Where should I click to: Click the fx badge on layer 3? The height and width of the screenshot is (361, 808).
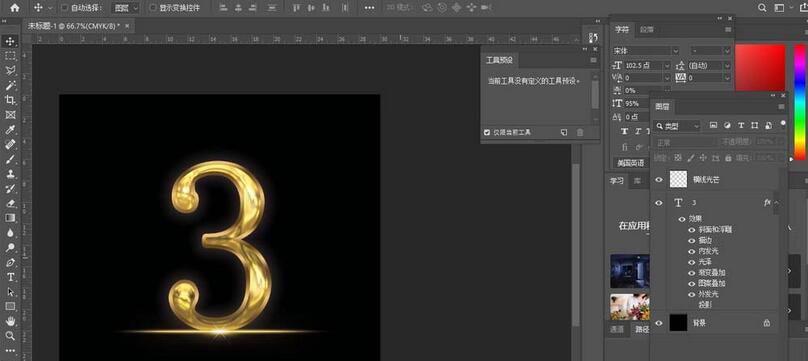(767, 203)
